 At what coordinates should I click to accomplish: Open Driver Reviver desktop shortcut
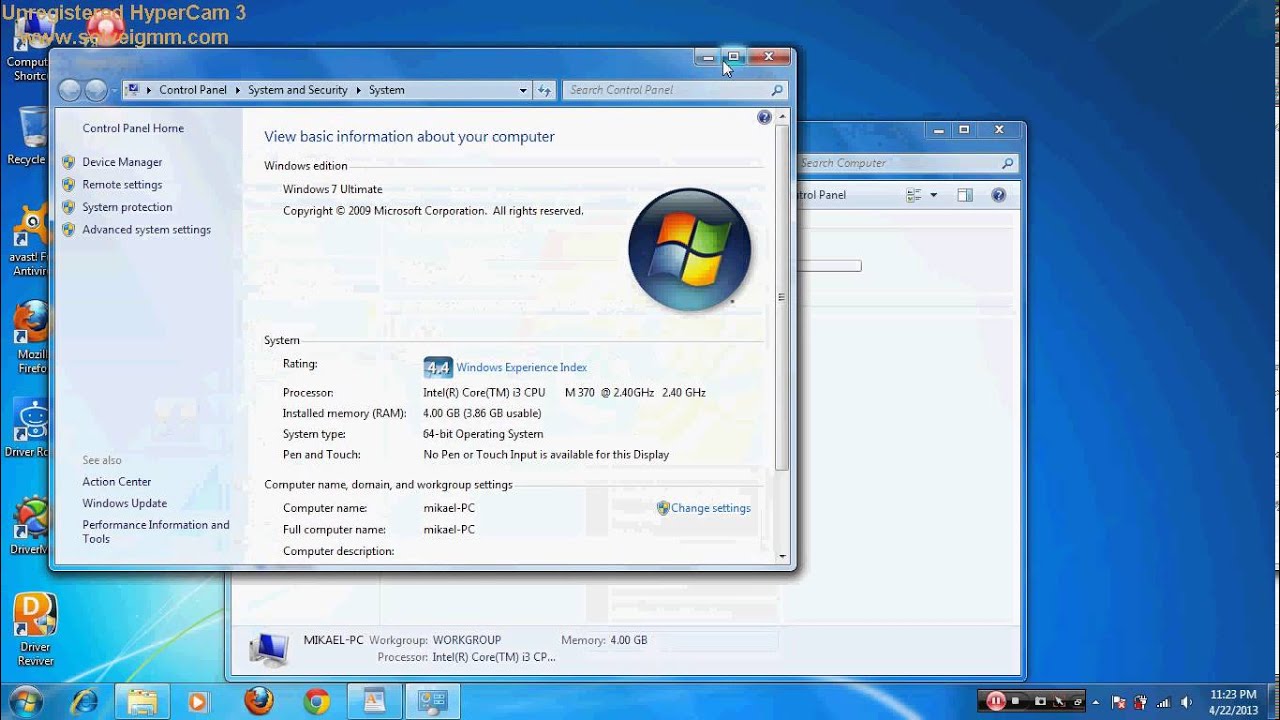tap(35, 629)
